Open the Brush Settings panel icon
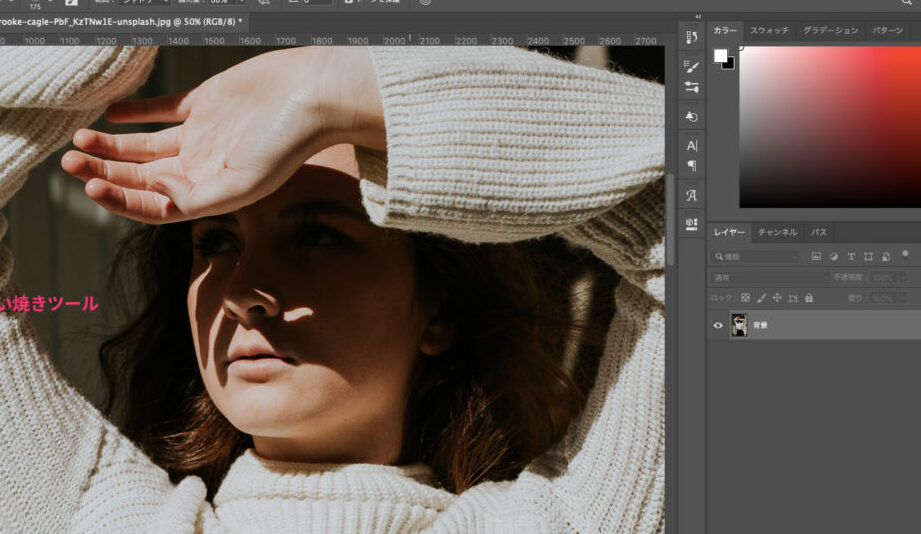The height and width of the screenshot is (534, 921). click(x=691, y=66)
